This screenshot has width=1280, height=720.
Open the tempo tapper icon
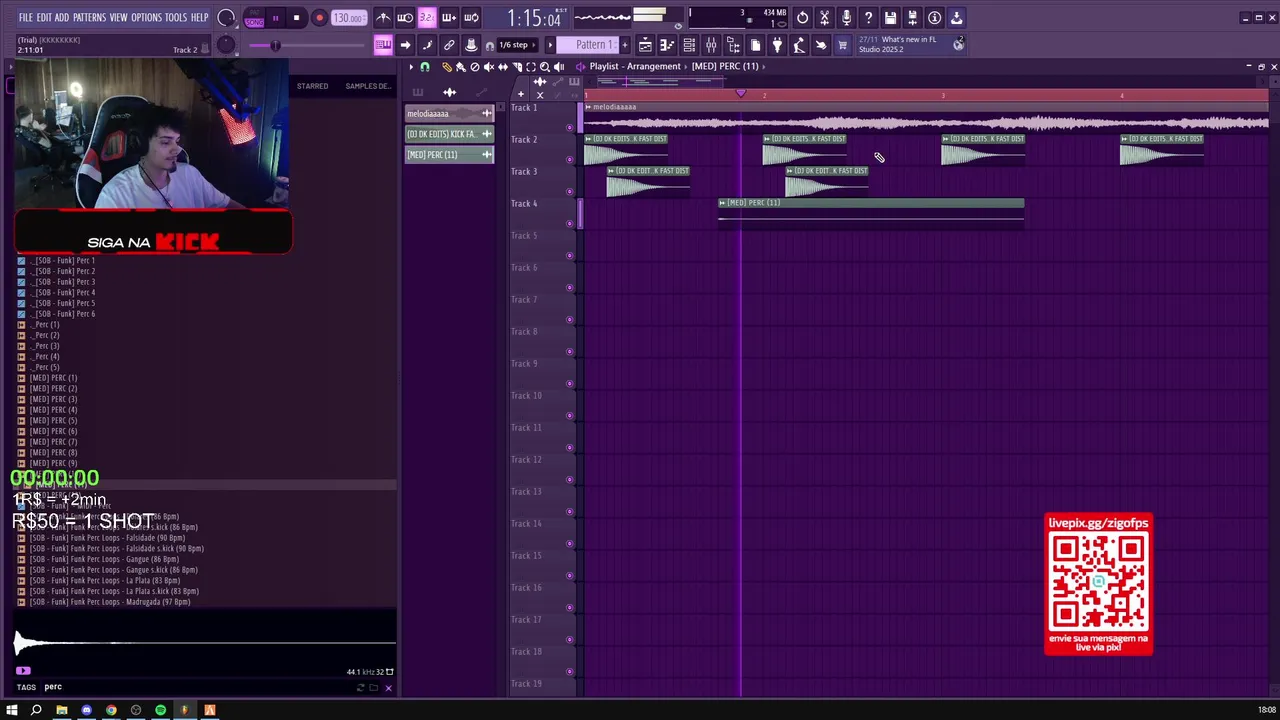799,45
